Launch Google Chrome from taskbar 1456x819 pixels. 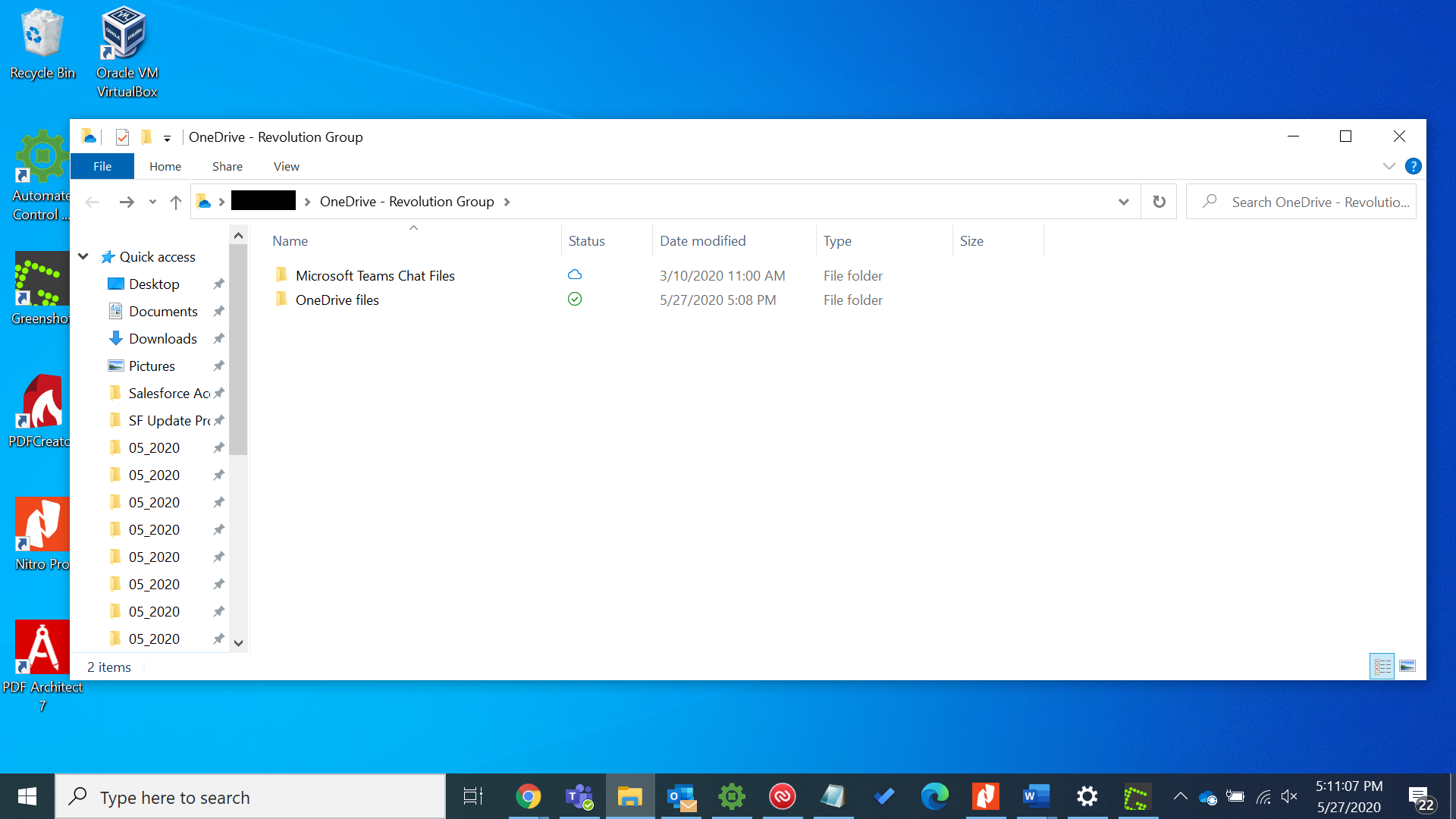coord(529,797)
